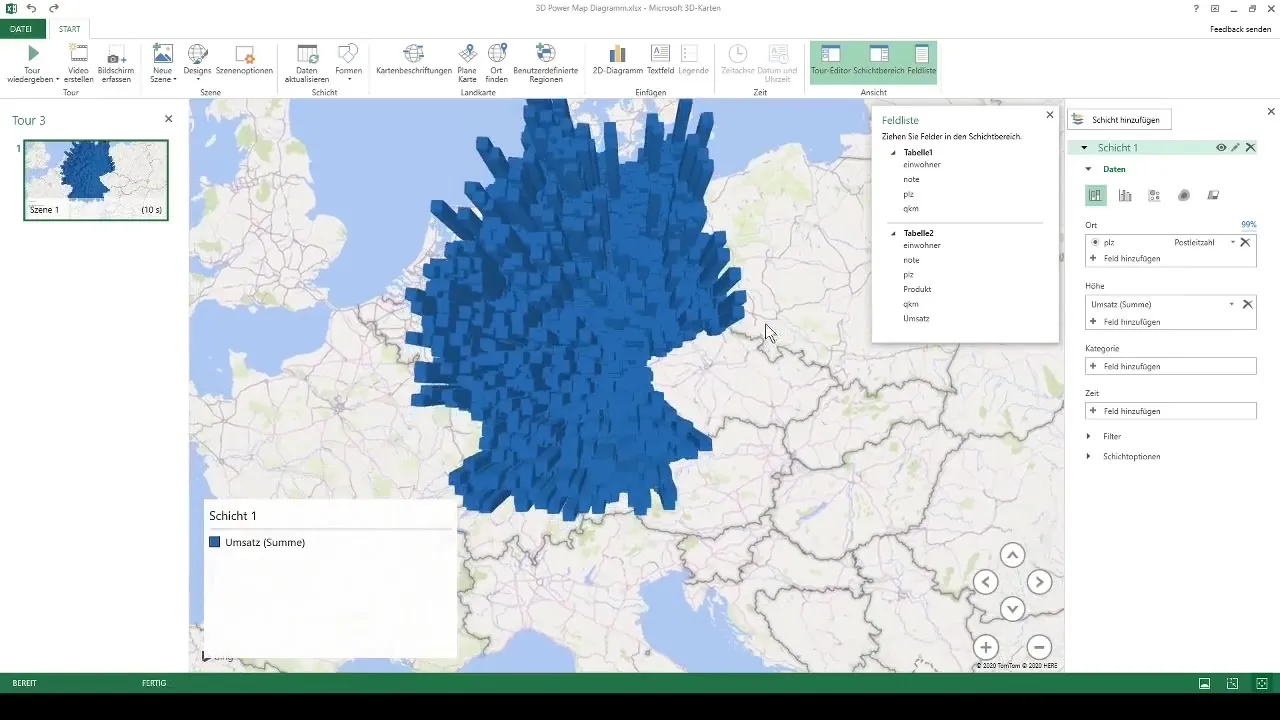Screen dimensions: 1280x720
Task: Click Tour wiedergeben play icon
Action: tap(33, 54)
